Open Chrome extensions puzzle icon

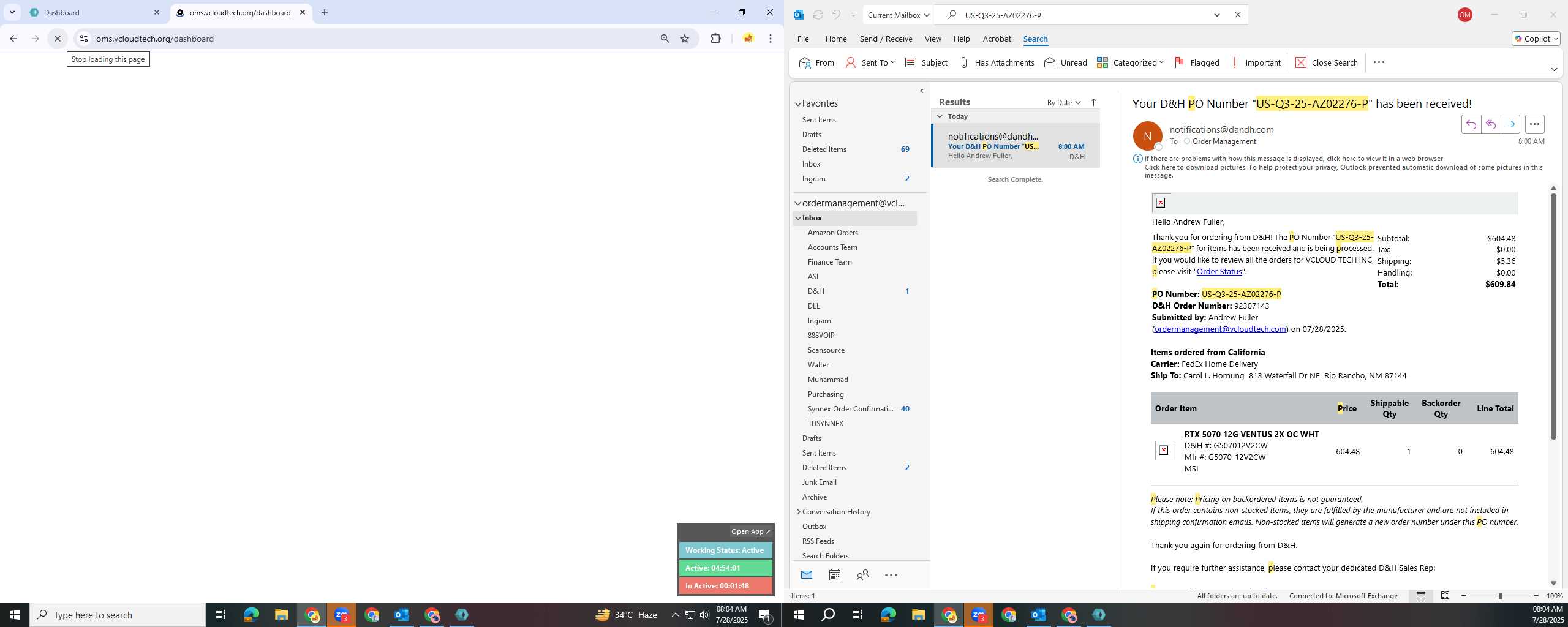[715, 39]
